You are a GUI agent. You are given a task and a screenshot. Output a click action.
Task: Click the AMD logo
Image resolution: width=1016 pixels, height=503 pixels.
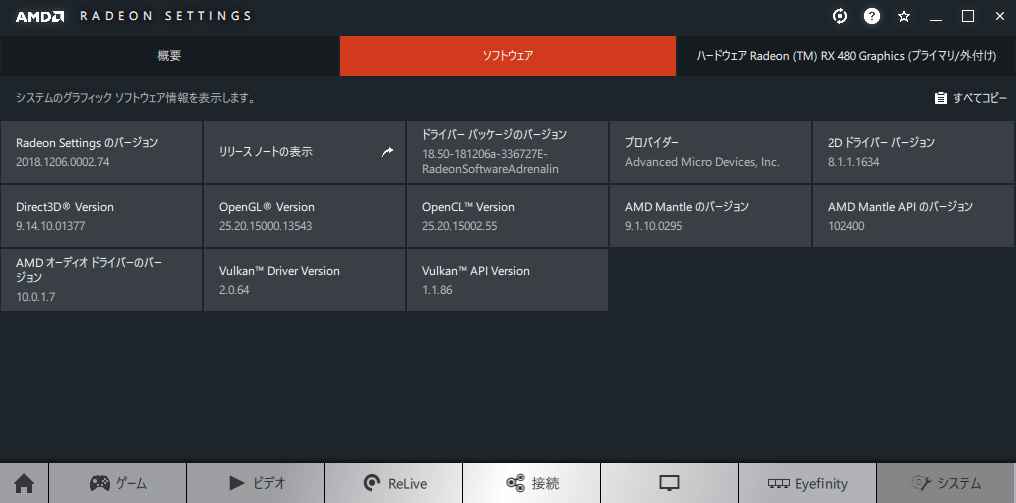point(40,16)
